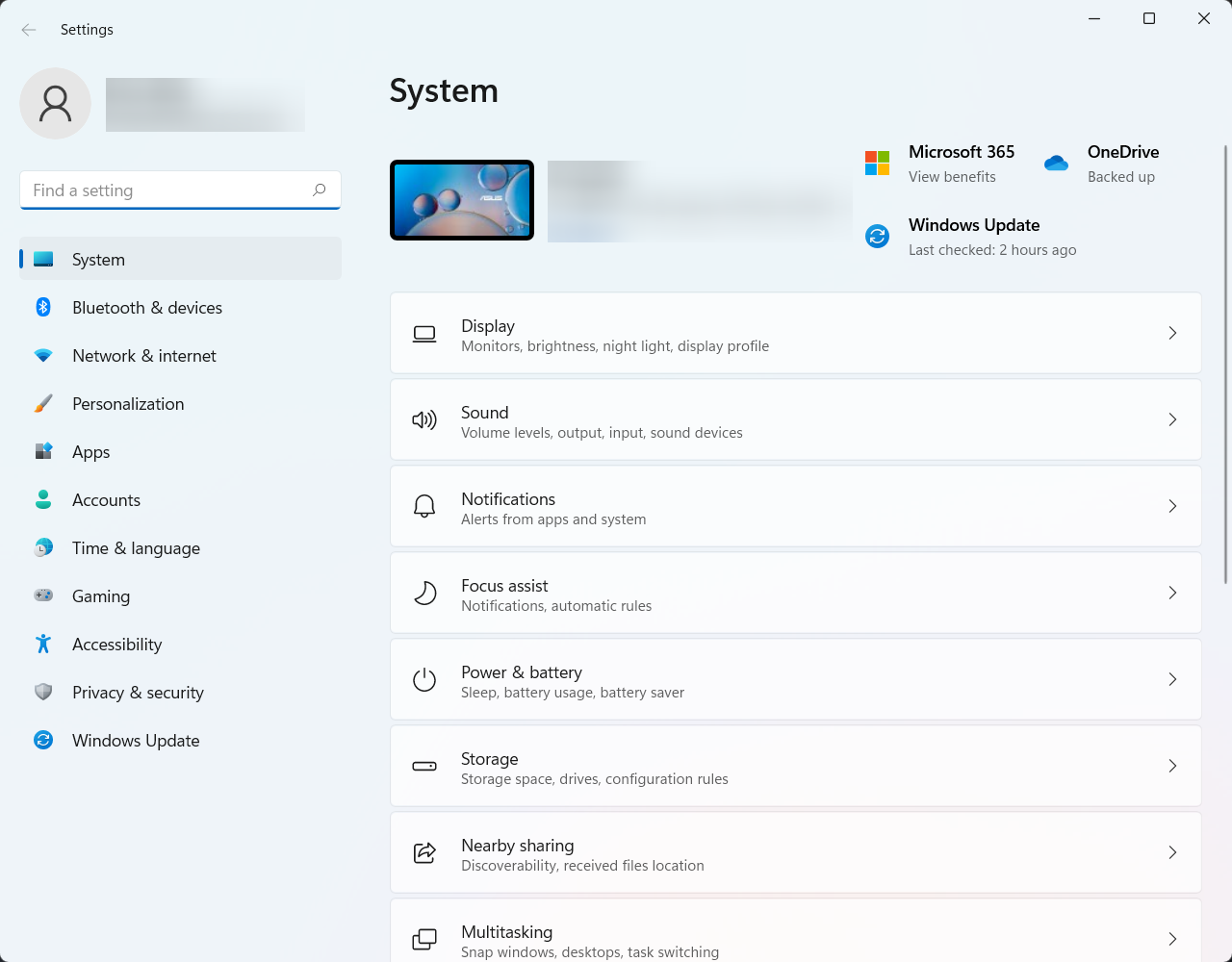The image size is (1232, 962).
Task: Open Network & internet settings via the Wi-Fi icon
Action: point(43,355)
